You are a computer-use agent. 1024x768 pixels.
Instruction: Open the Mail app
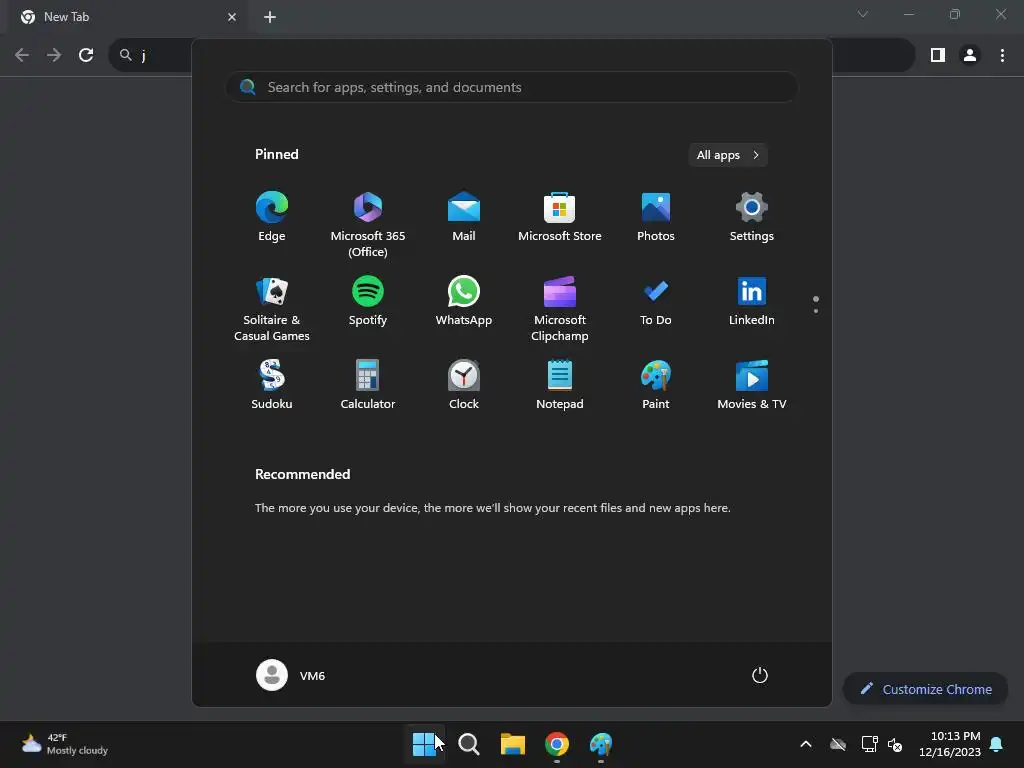(464, 217)
